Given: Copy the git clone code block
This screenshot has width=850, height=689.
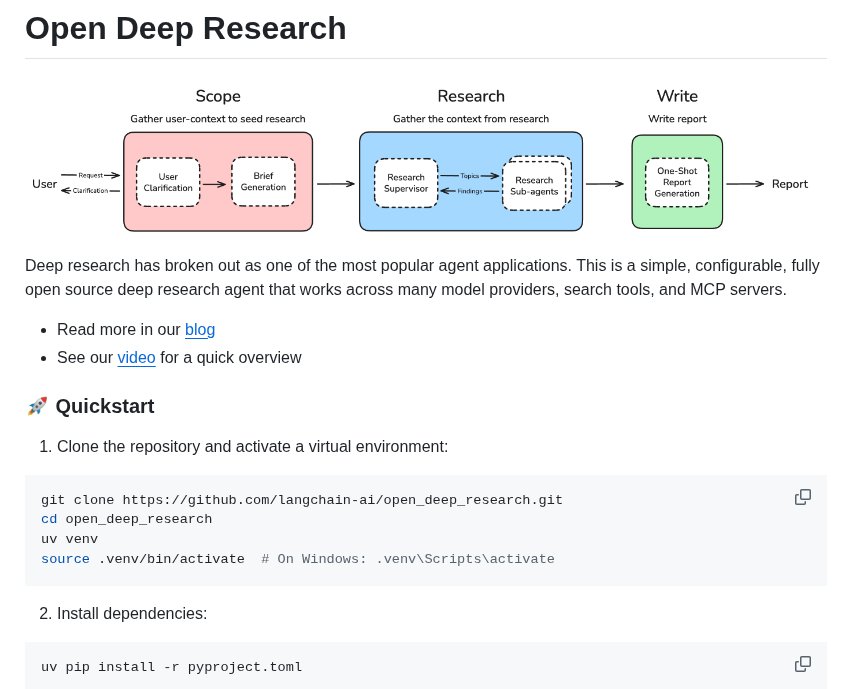Looking at the screenshot, I should 802,497.
